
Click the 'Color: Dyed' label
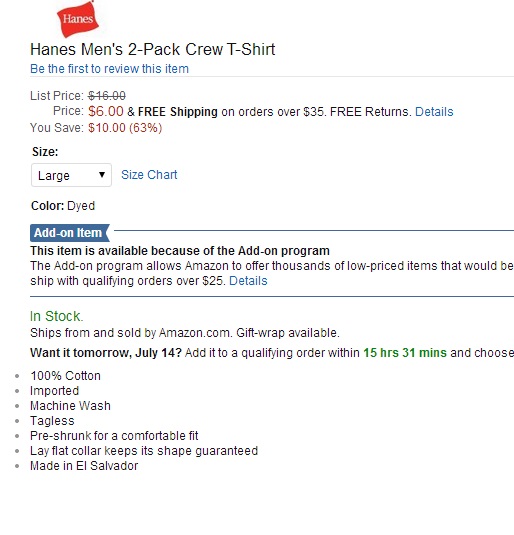coord(63,206)
